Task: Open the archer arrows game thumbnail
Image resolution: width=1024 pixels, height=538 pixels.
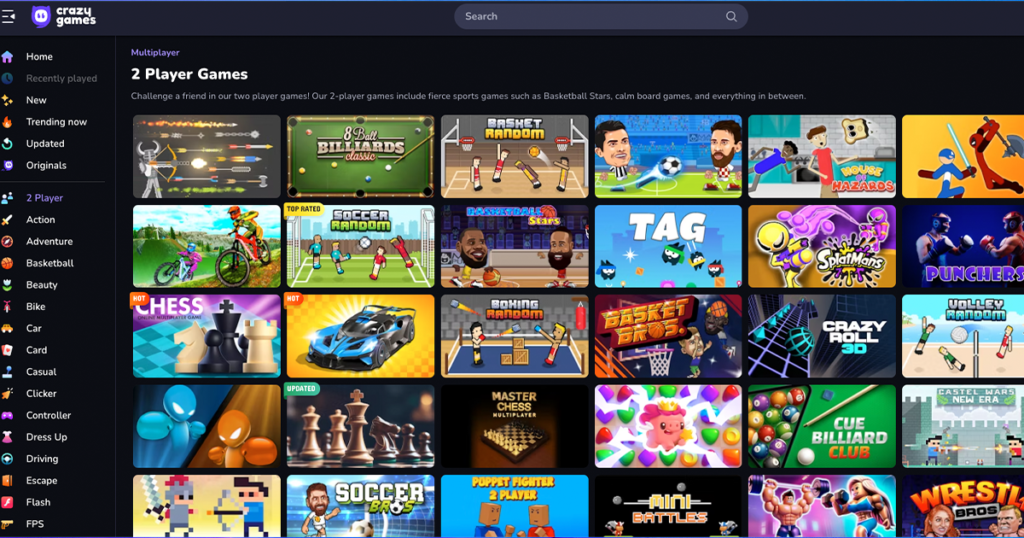Action: 207,157
